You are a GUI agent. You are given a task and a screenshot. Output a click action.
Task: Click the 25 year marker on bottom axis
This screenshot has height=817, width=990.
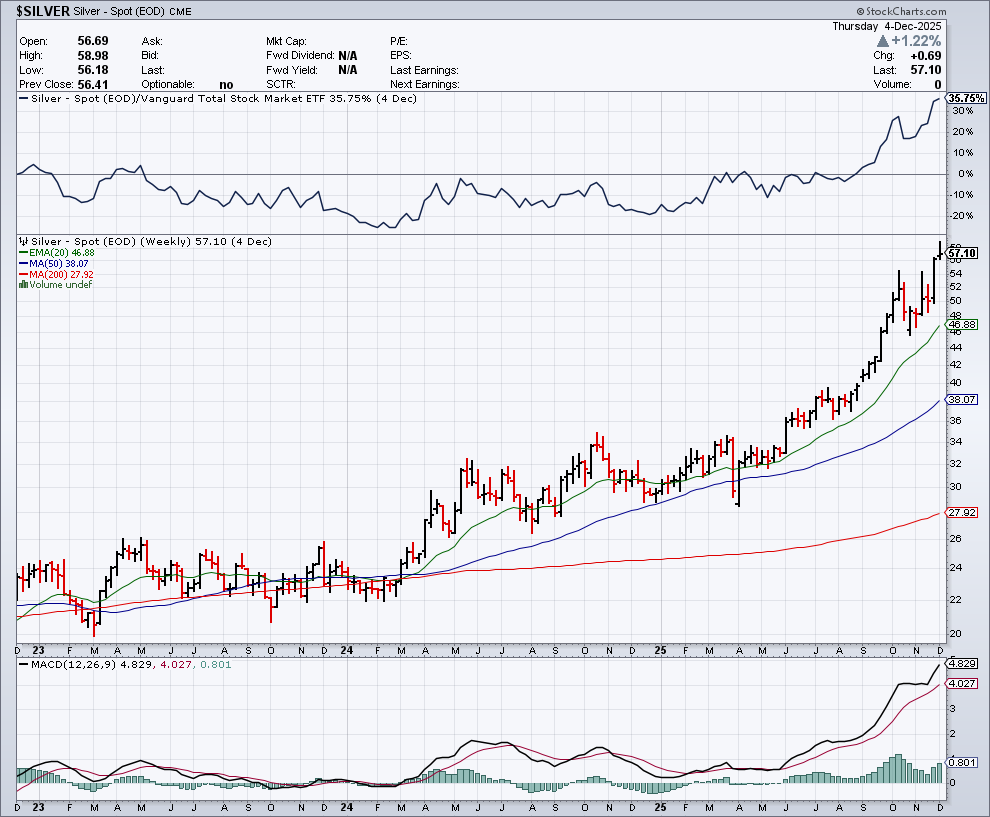tap(659, 806)
